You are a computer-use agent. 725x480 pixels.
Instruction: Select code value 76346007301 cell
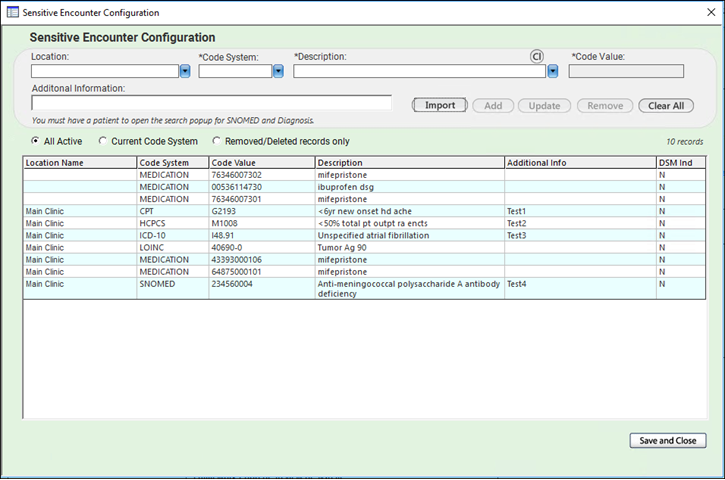tap(262, 199)
